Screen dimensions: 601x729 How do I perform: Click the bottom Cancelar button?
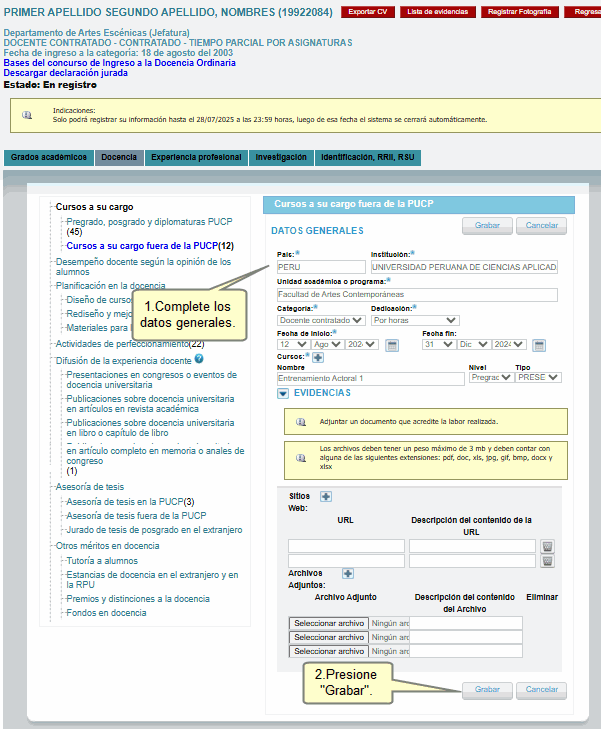click(542, 690)
